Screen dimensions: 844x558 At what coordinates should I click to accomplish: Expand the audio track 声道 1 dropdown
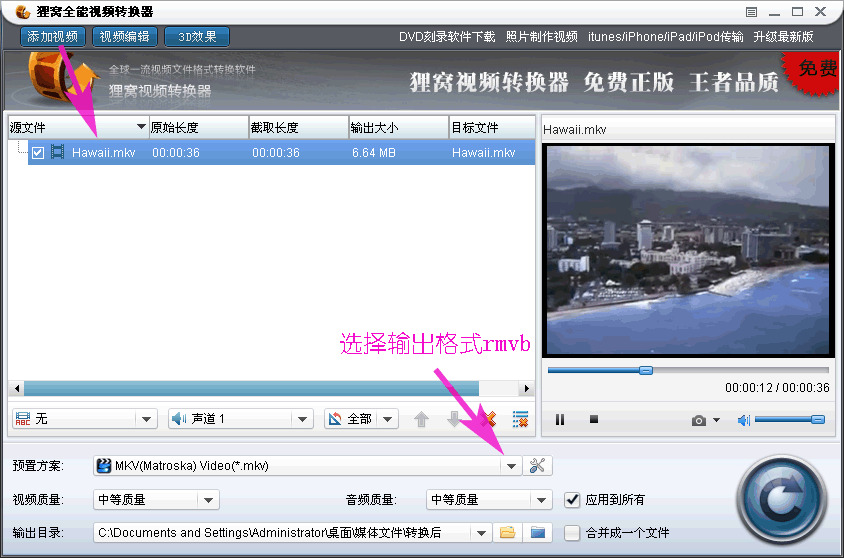point(302,419)
